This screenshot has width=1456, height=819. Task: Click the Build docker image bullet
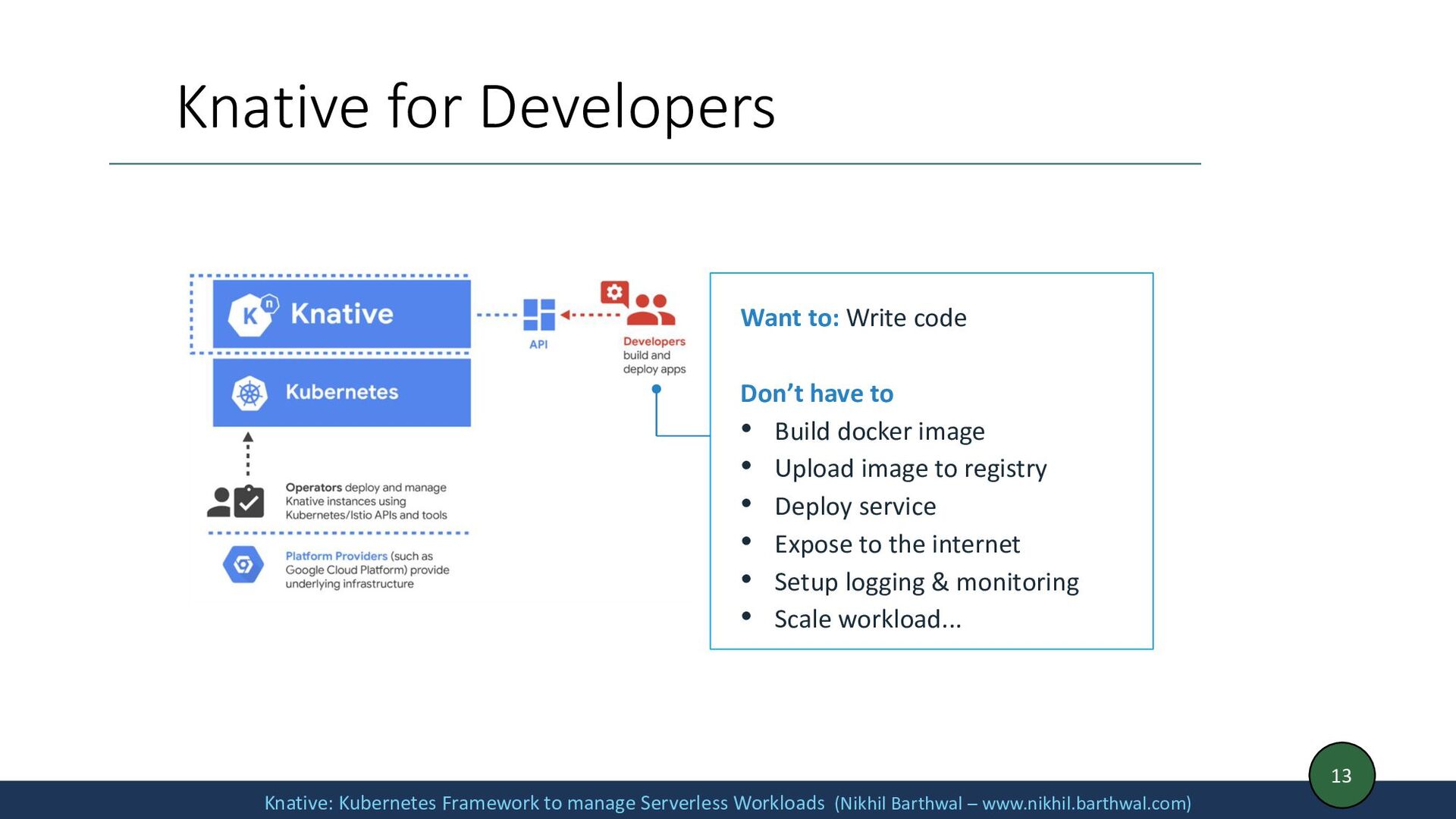(x=879, y=431)
